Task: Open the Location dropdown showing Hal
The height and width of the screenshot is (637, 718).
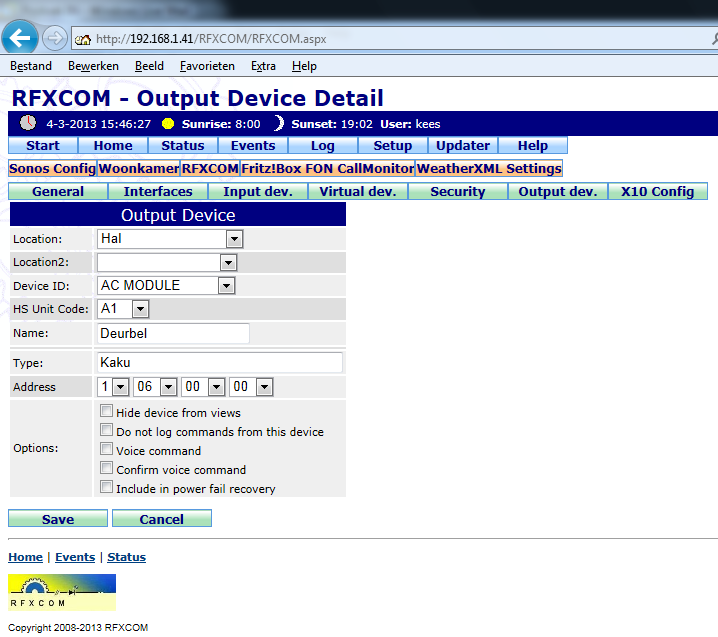Action: 170,239
